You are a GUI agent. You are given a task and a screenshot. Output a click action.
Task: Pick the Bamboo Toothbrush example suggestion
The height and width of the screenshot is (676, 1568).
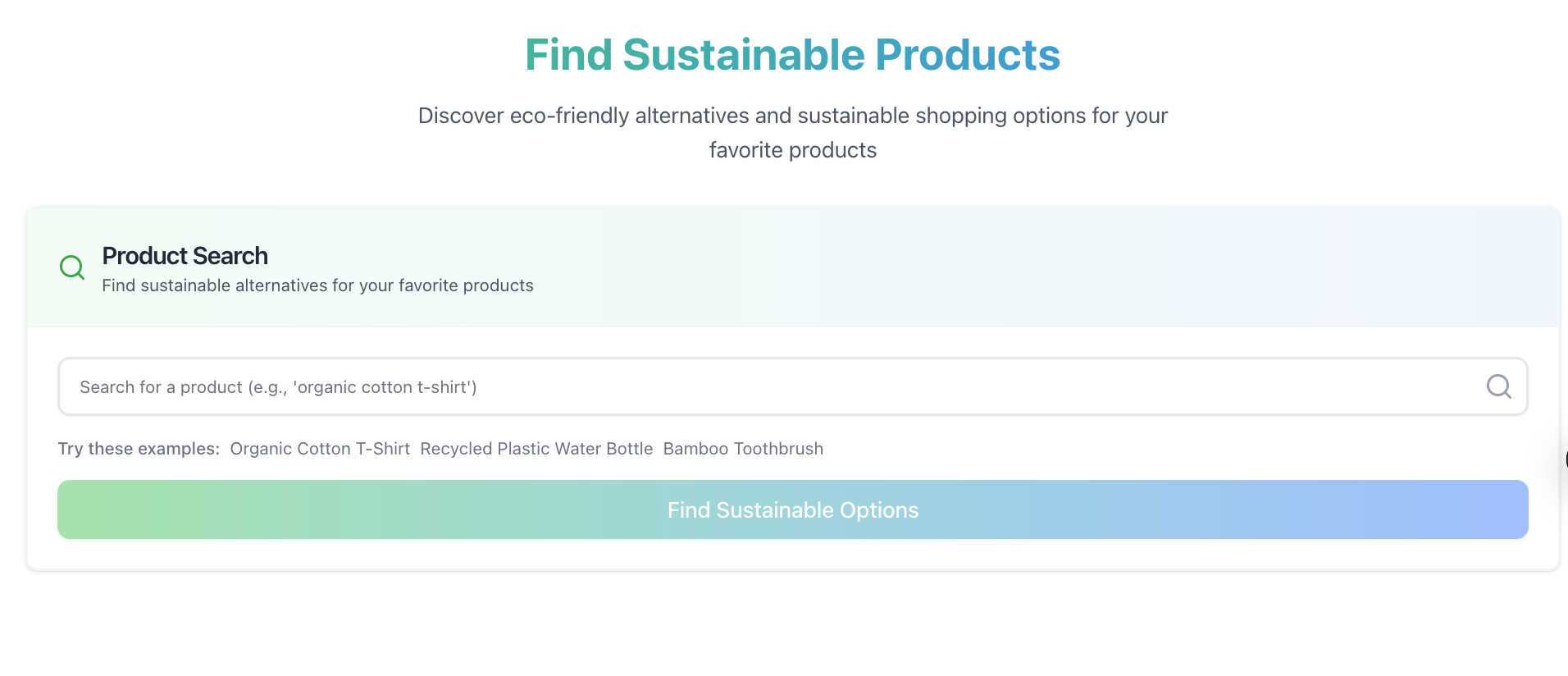(743, 449)
